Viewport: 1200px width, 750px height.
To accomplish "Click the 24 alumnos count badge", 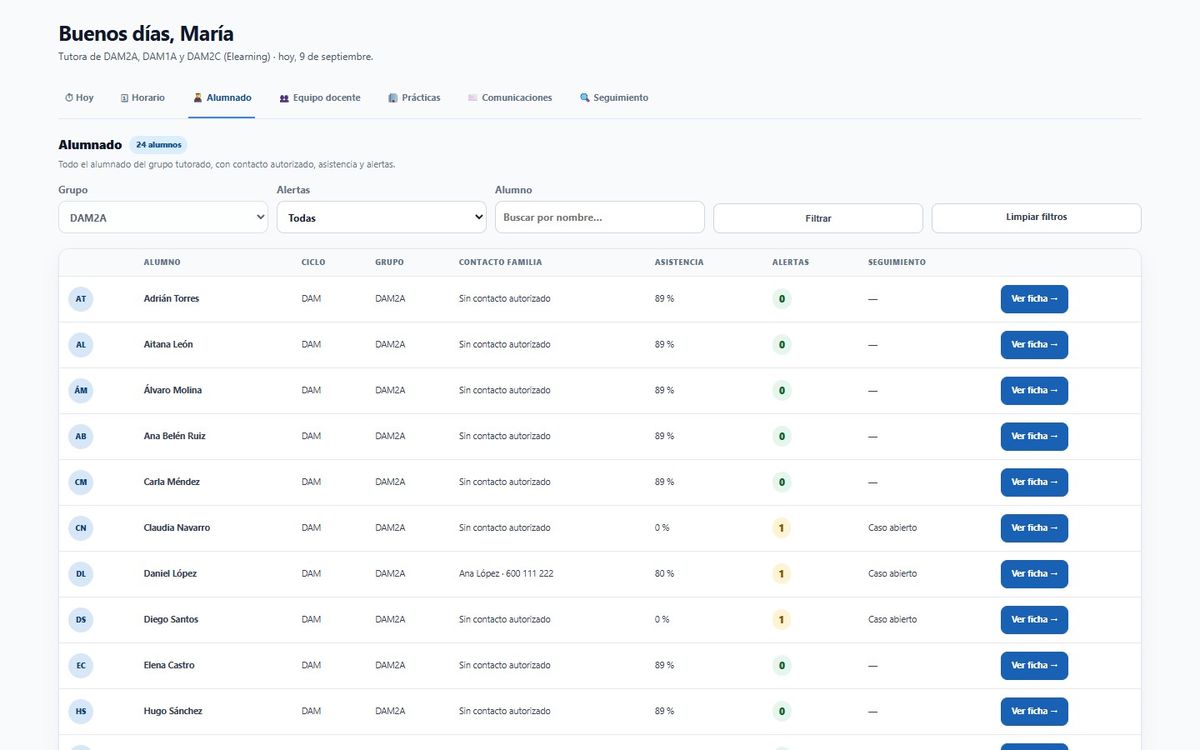I will click(158, 145).
